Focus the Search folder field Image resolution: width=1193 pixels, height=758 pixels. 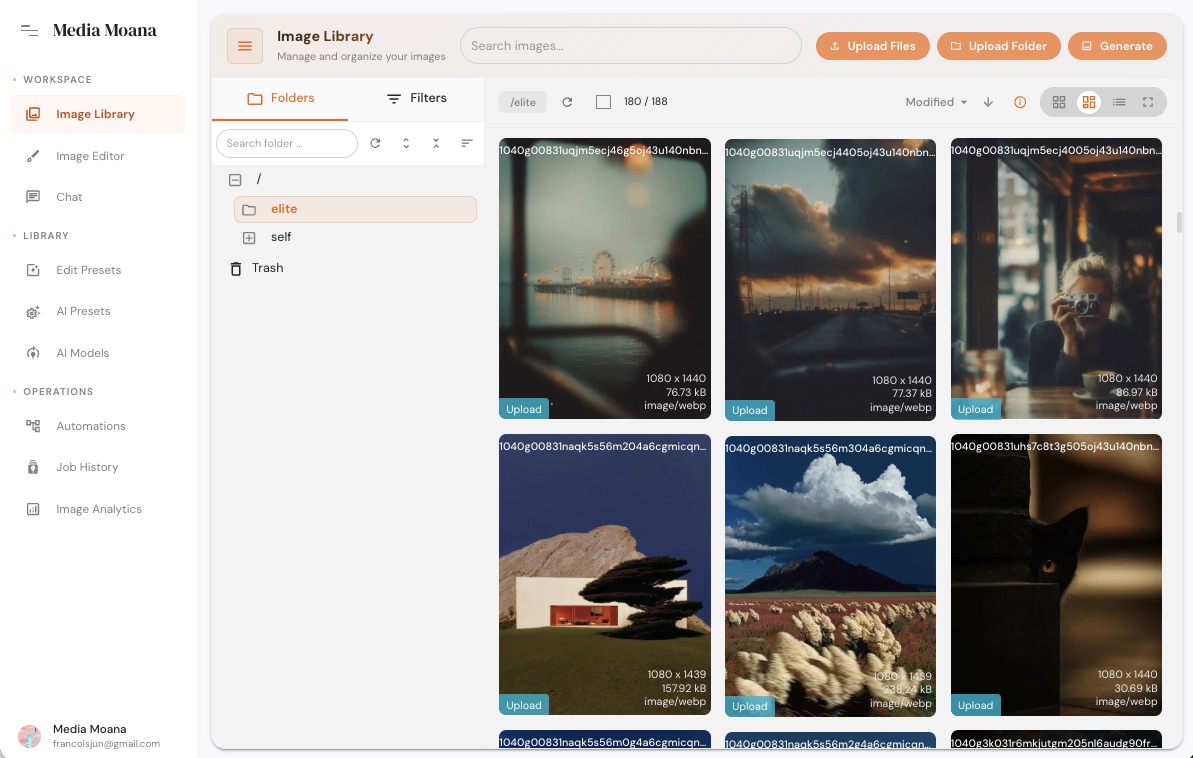287,143
